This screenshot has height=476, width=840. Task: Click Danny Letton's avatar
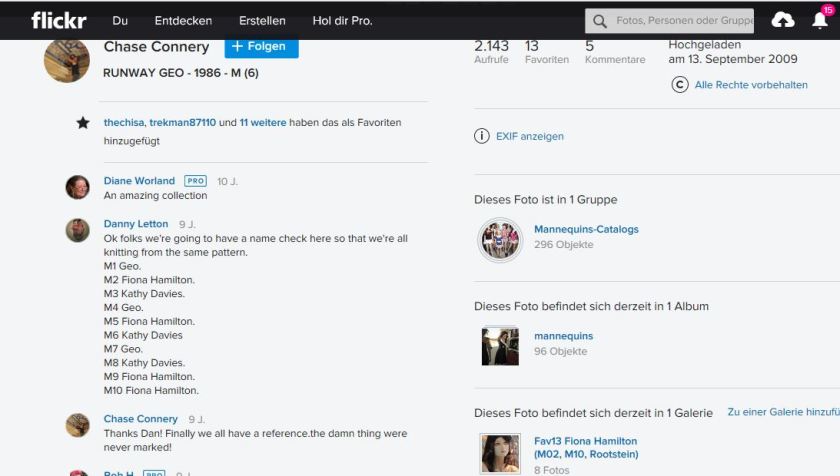[78, 230]
